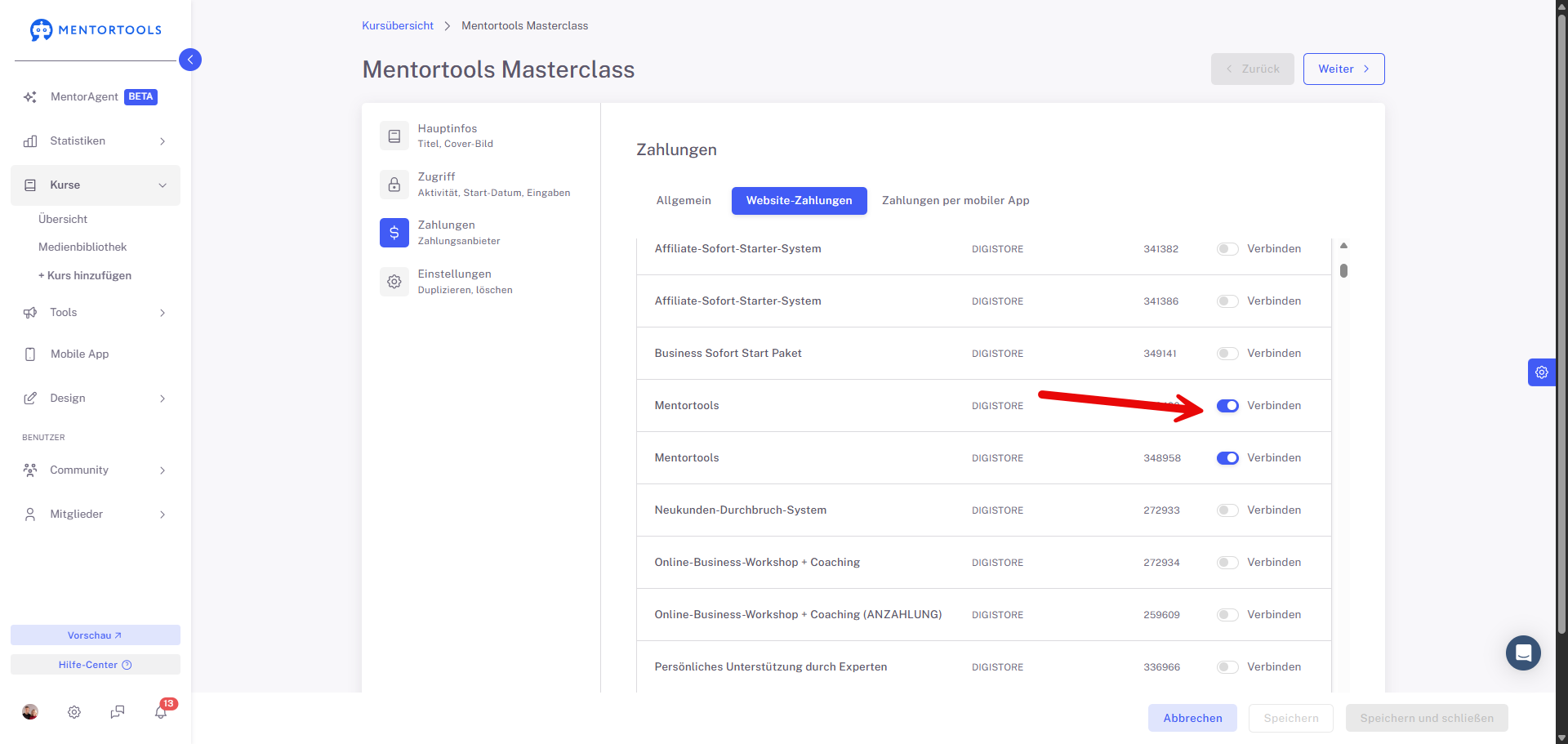Open the blue gear panel on right edge
The image size is (1568, 744).
(1542, 372)
